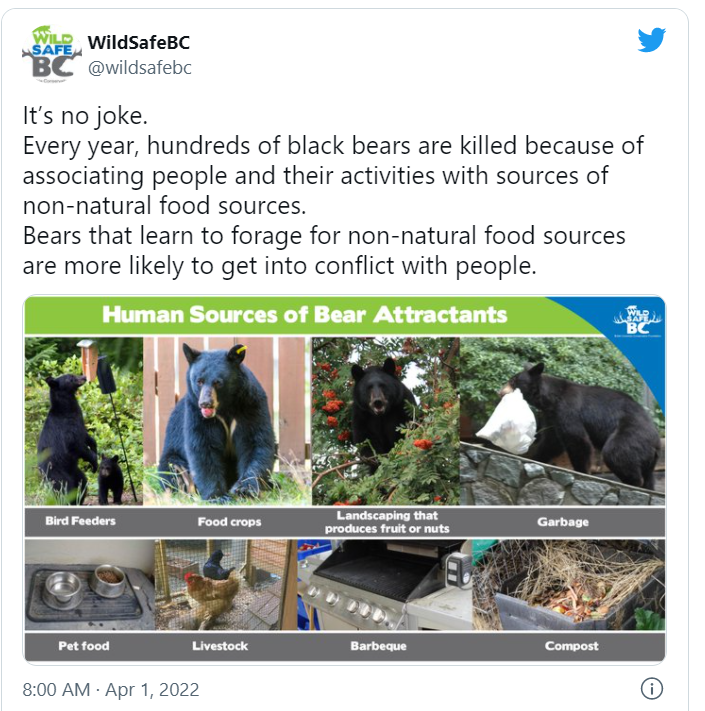This screenshot has height=711, width=705.
Task: Open the @wildsafebc handle link
Action: 140,68
